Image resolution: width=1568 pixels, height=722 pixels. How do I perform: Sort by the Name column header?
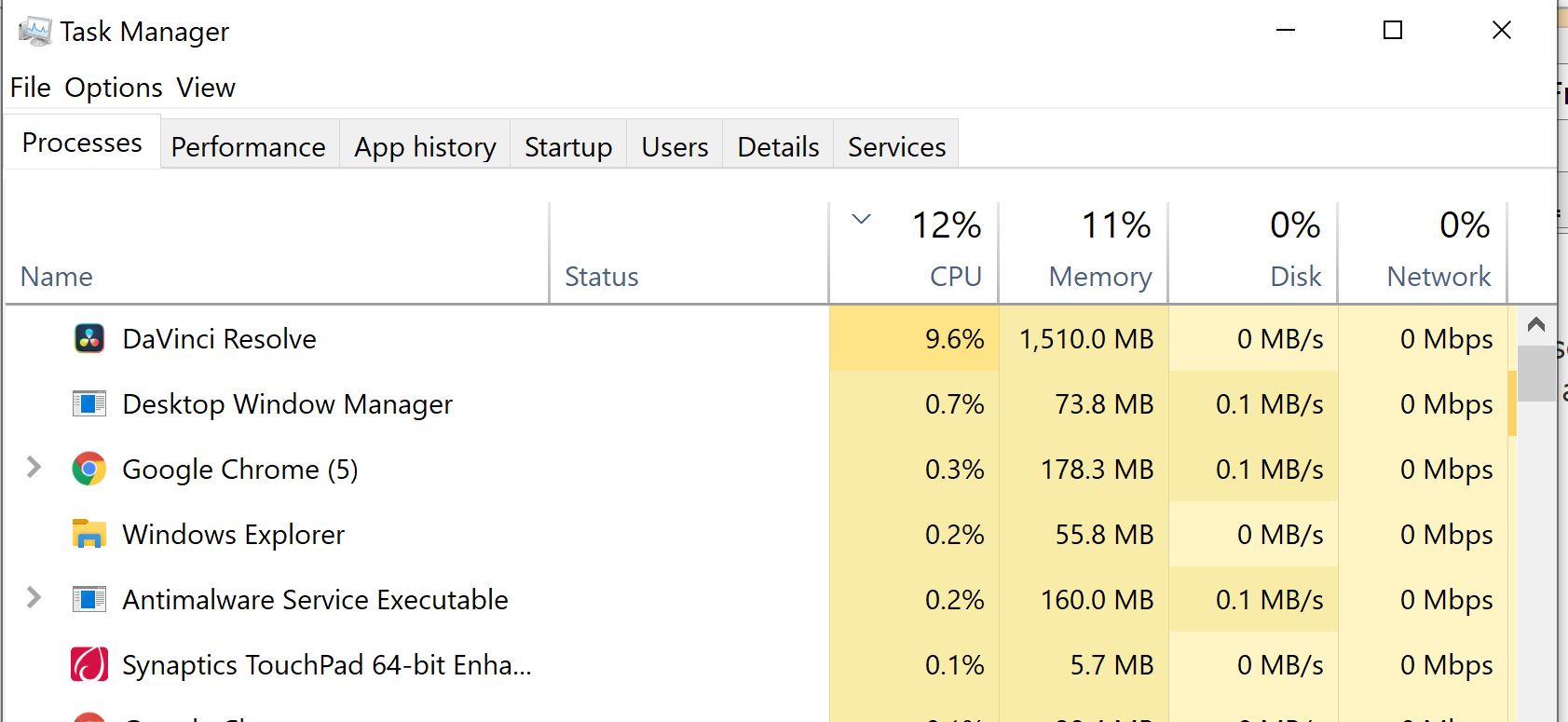[x=278, y=253]
